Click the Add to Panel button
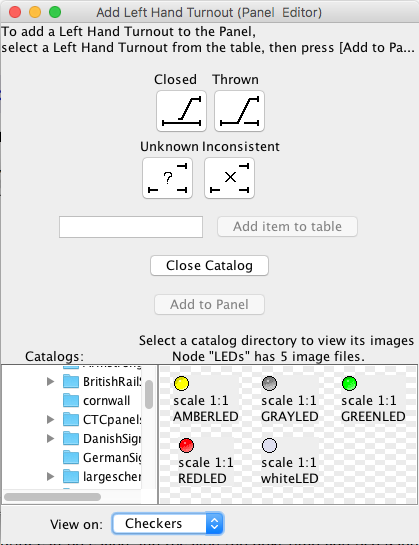 [x=209, y=304]
